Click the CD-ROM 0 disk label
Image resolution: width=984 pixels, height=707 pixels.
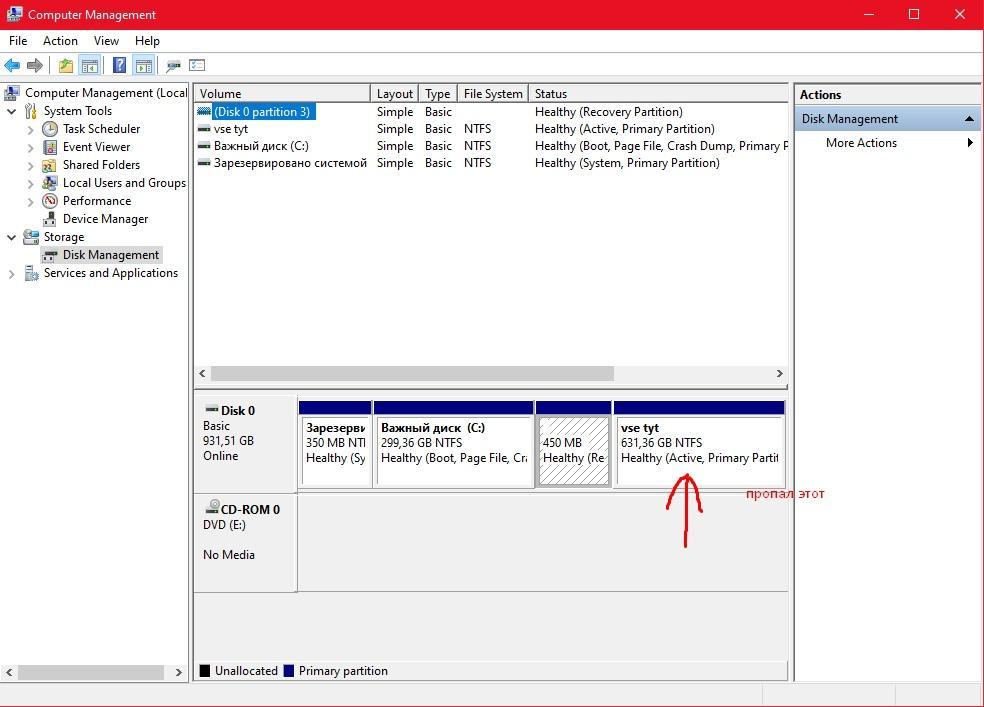point(249,510)
